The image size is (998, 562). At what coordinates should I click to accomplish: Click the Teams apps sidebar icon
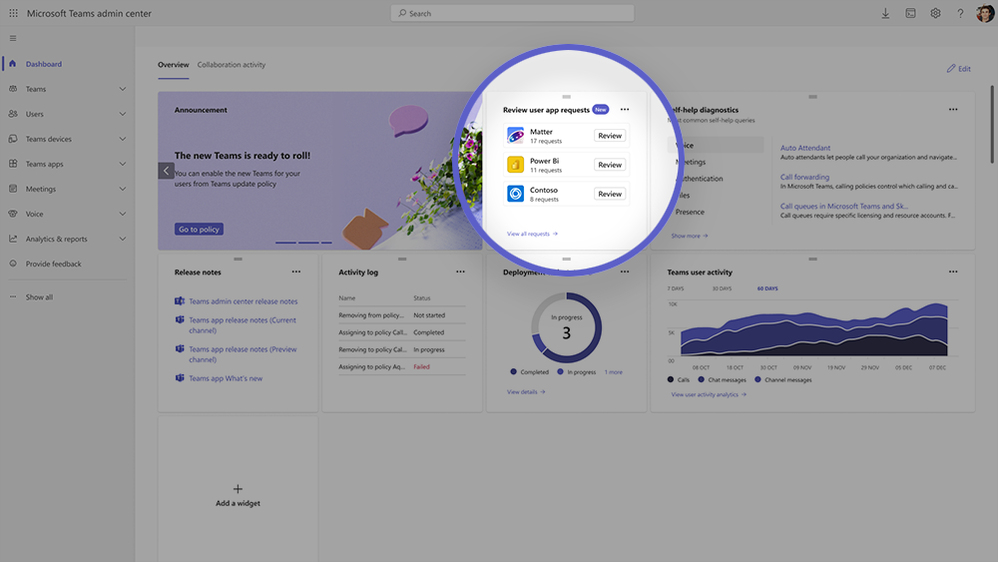[13, 164]
